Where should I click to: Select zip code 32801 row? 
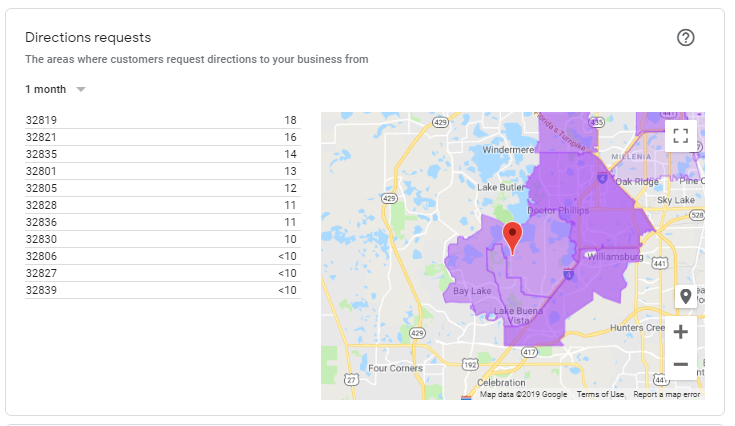coord(161,171)
